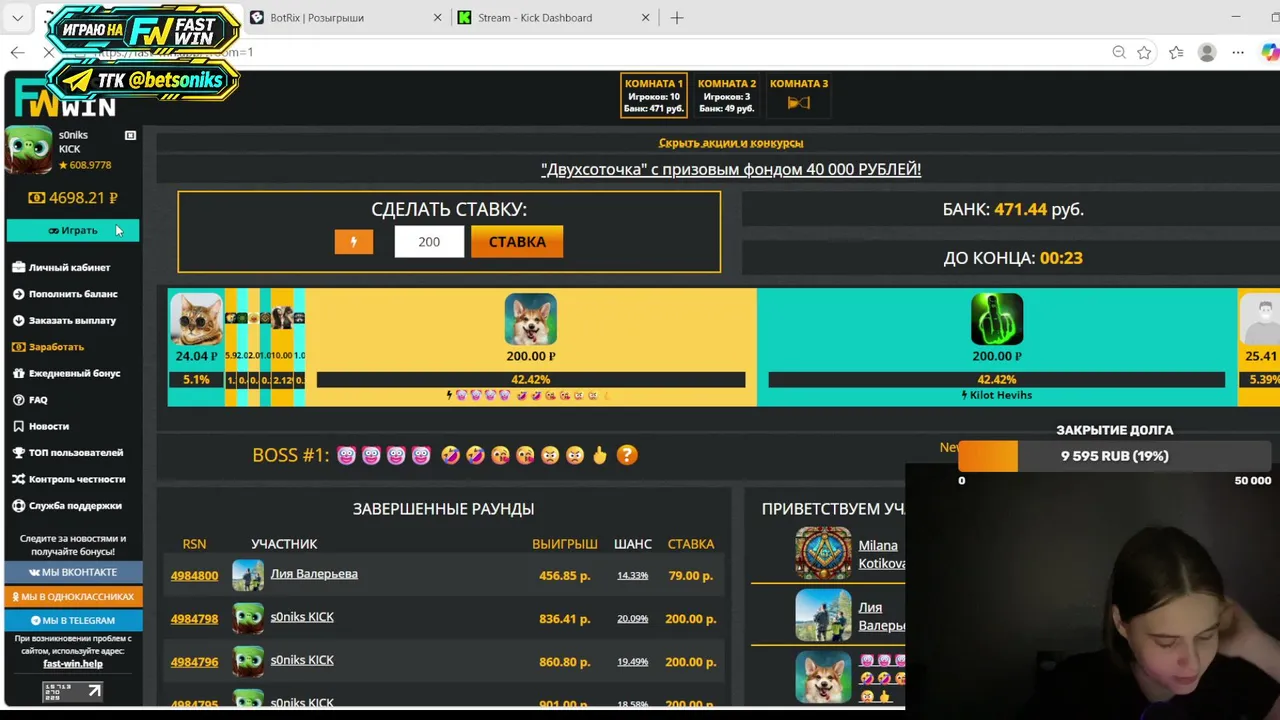The image size is (1280, 720).
Task: Click Скрыть акции и конкурсы link
Action: tap(731, 143)
